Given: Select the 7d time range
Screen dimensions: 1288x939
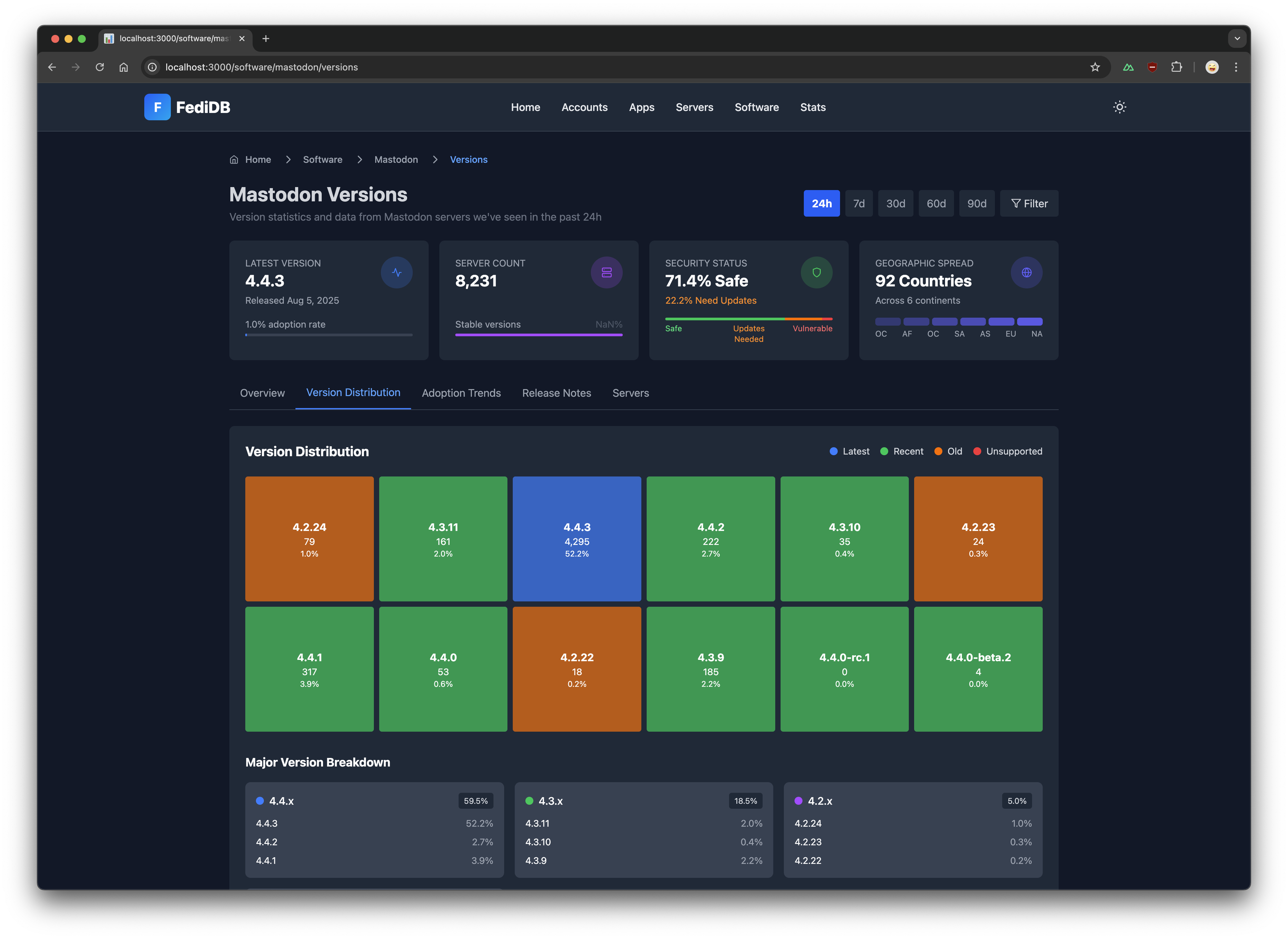Looking at the screenshot, I should tap(858, 204).
